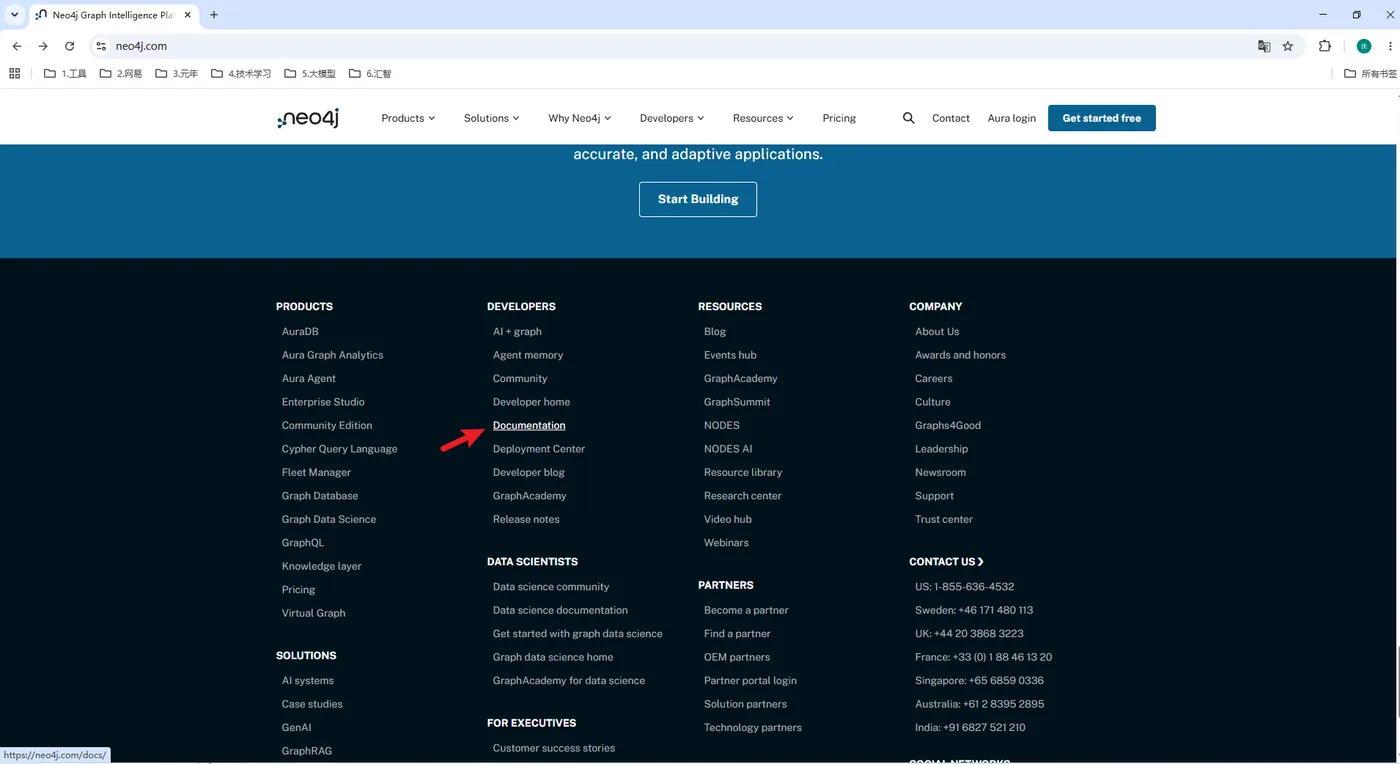1400x764 pixels.
Task: Open the Case studies footer link
Action: [312, 704]
